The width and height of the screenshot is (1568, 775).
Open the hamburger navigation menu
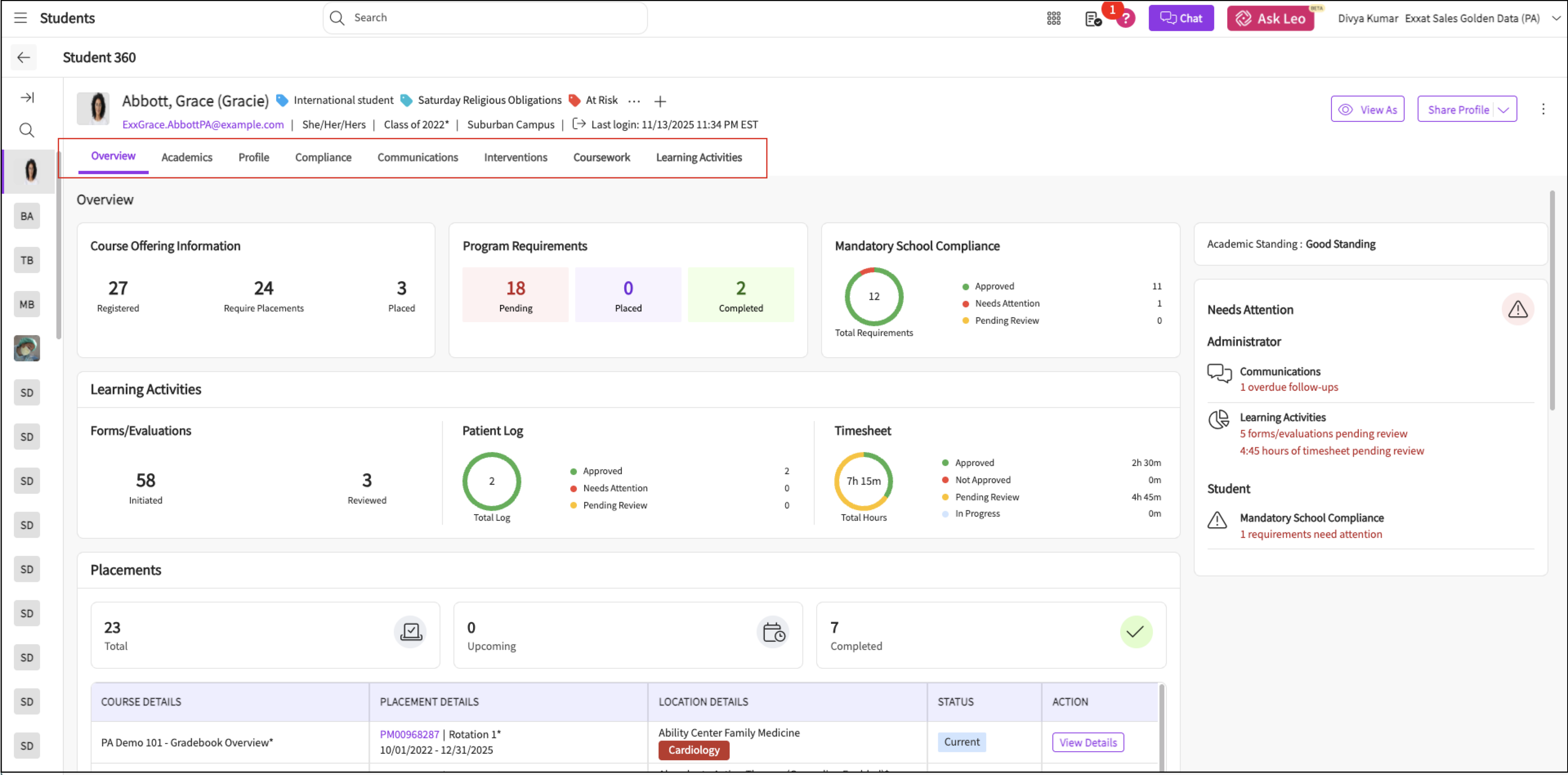(x=20, y=18)
